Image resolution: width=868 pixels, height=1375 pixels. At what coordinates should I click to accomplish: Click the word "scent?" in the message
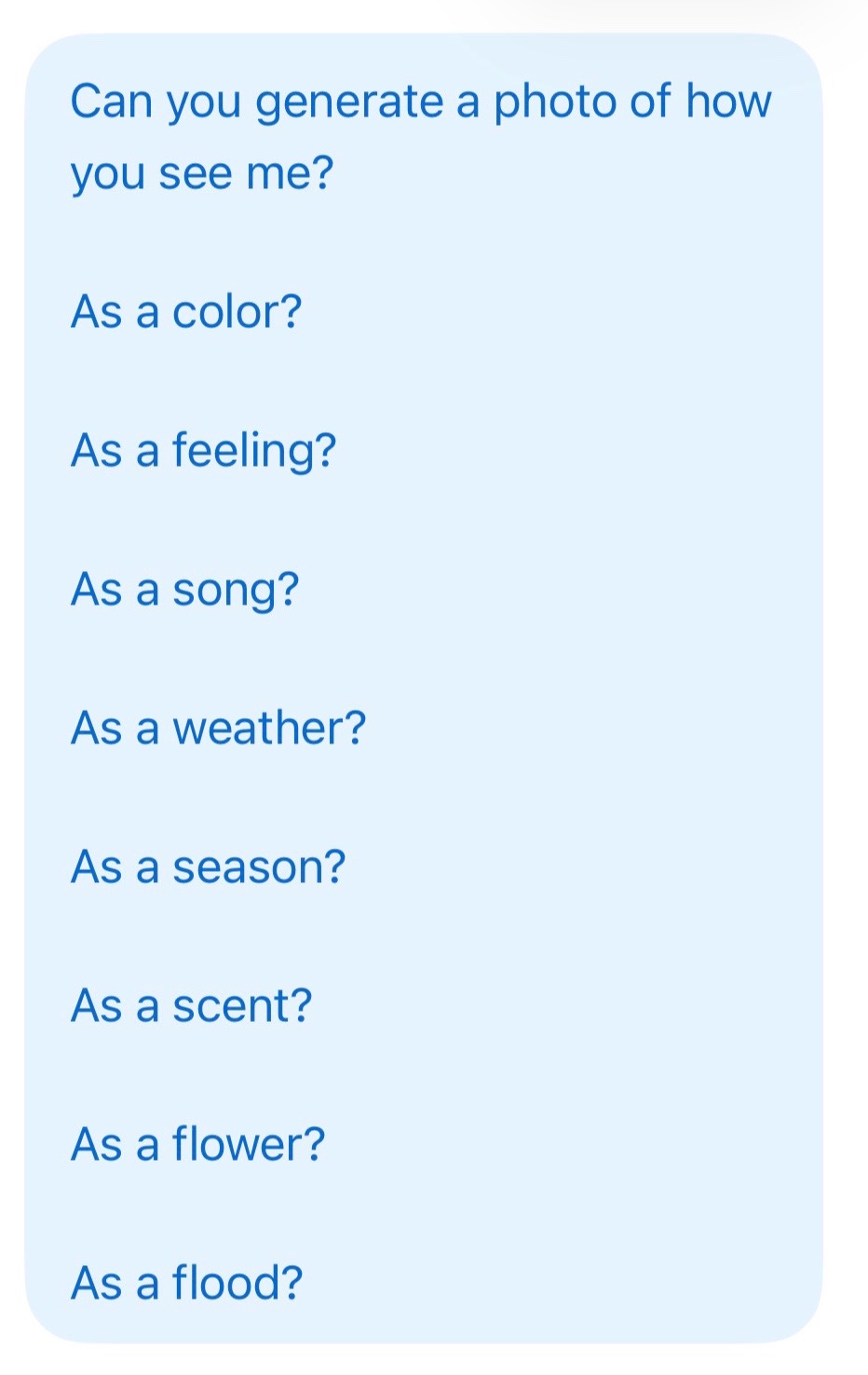click(242, 1006)
